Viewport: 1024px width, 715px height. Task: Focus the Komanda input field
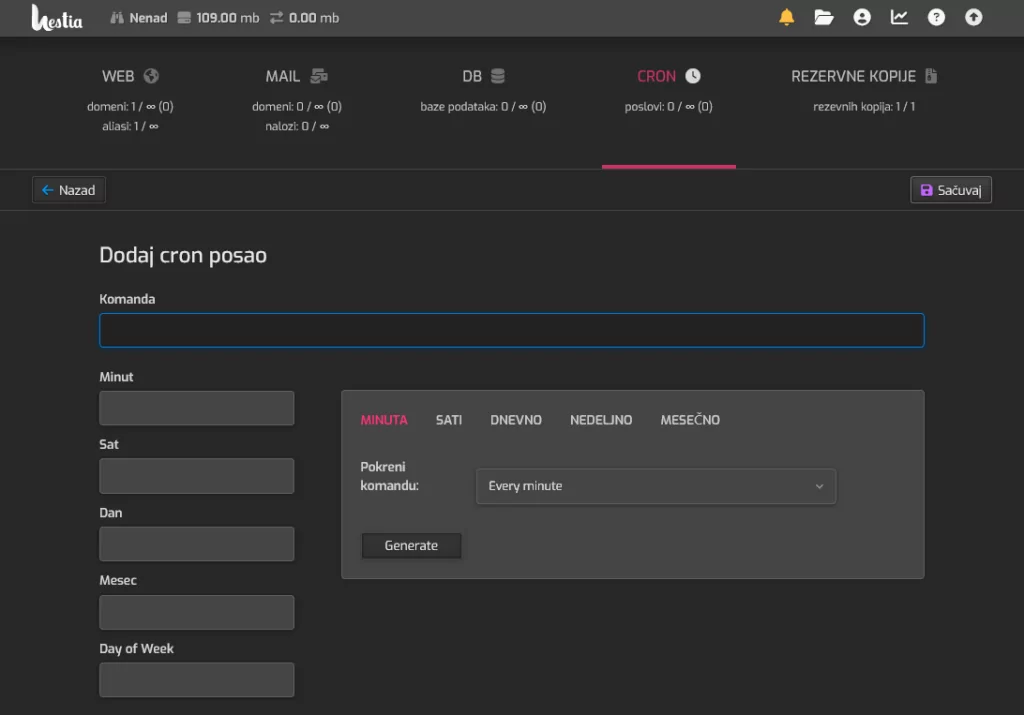click(511, 330)
